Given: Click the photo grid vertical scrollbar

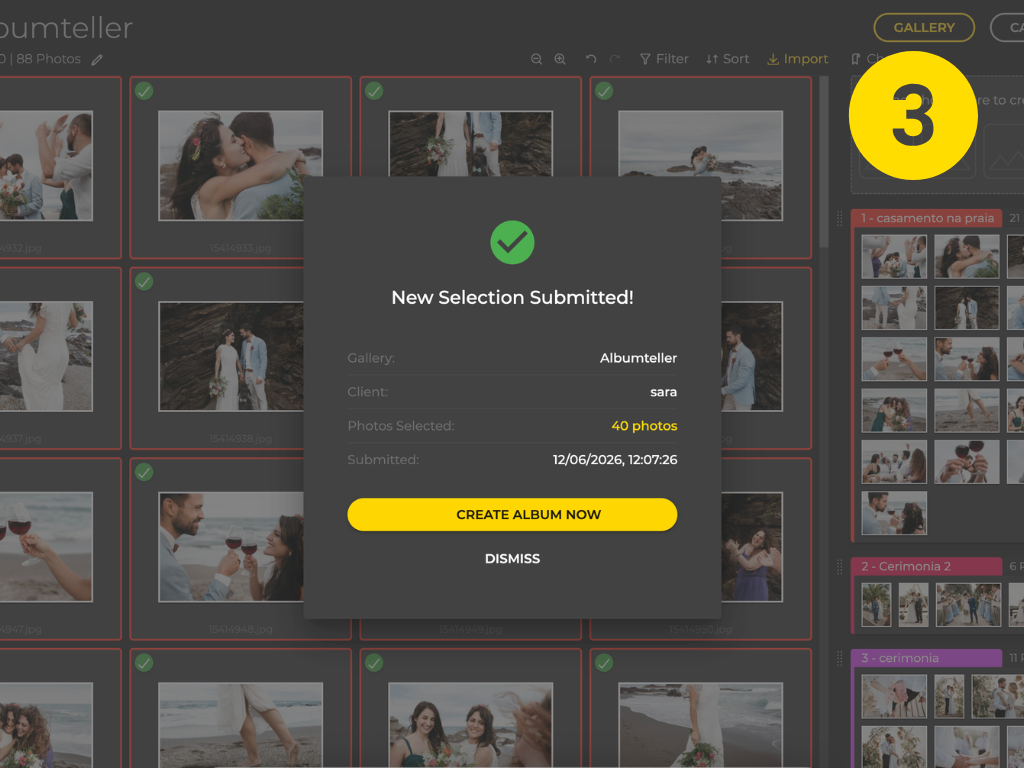Looking at the screenshot, I should coord(824,162).
